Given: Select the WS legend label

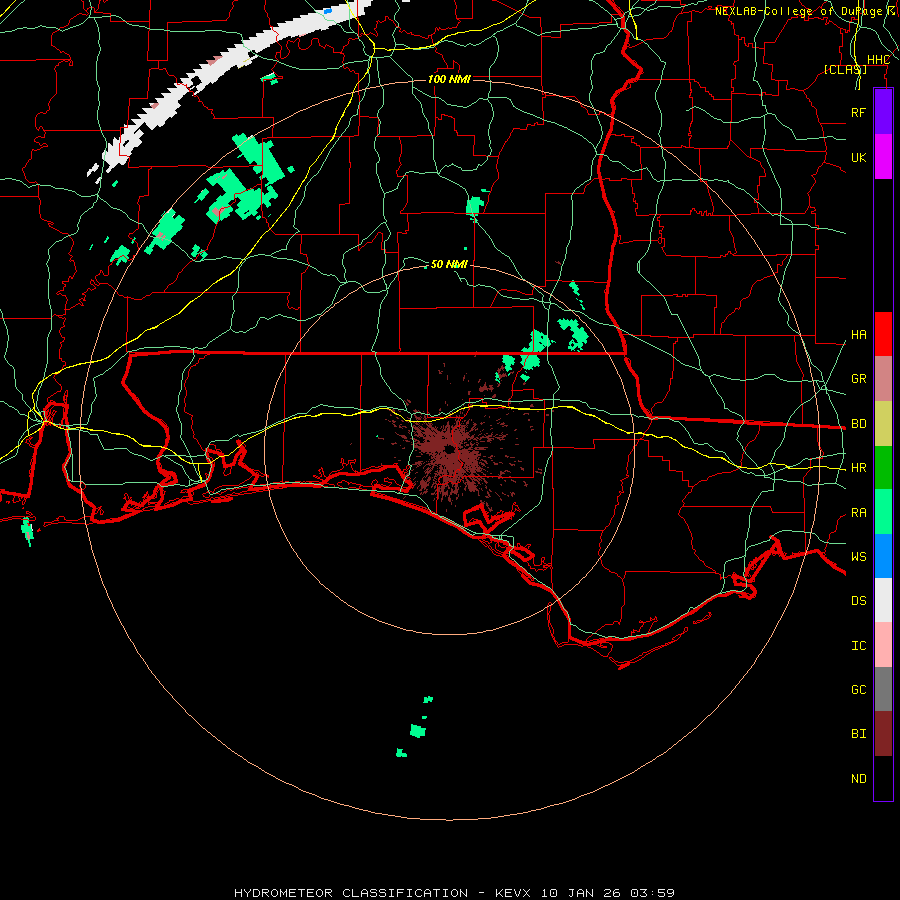Looking at the screenshot, I should 858,557.
